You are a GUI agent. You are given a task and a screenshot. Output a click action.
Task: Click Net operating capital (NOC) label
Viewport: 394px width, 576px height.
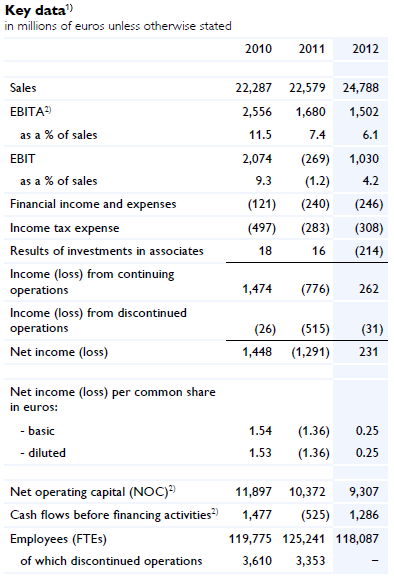click(x=93, y=492)
